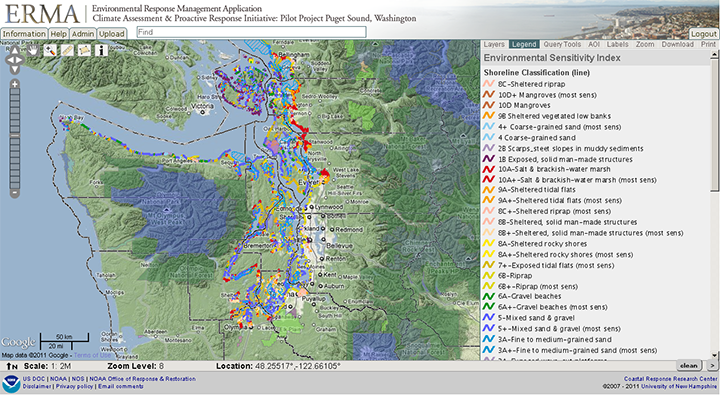The image size is (720, 395).
Task: Open the Download tab
Action: tap(677, 45)
